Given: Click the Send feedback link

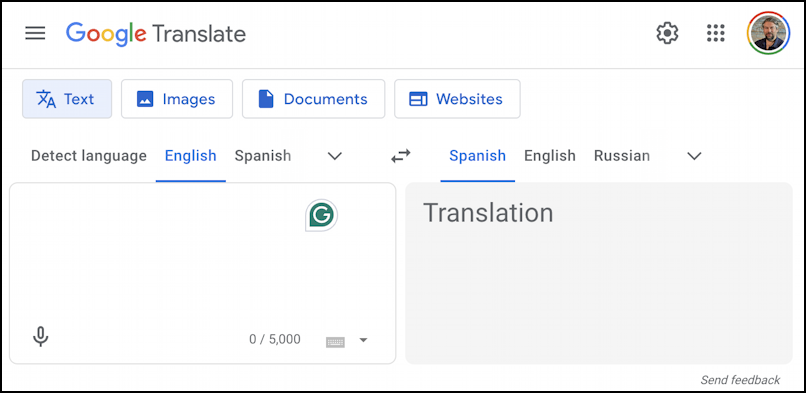Looking at the screenshot, I should (x=740, y=380).
